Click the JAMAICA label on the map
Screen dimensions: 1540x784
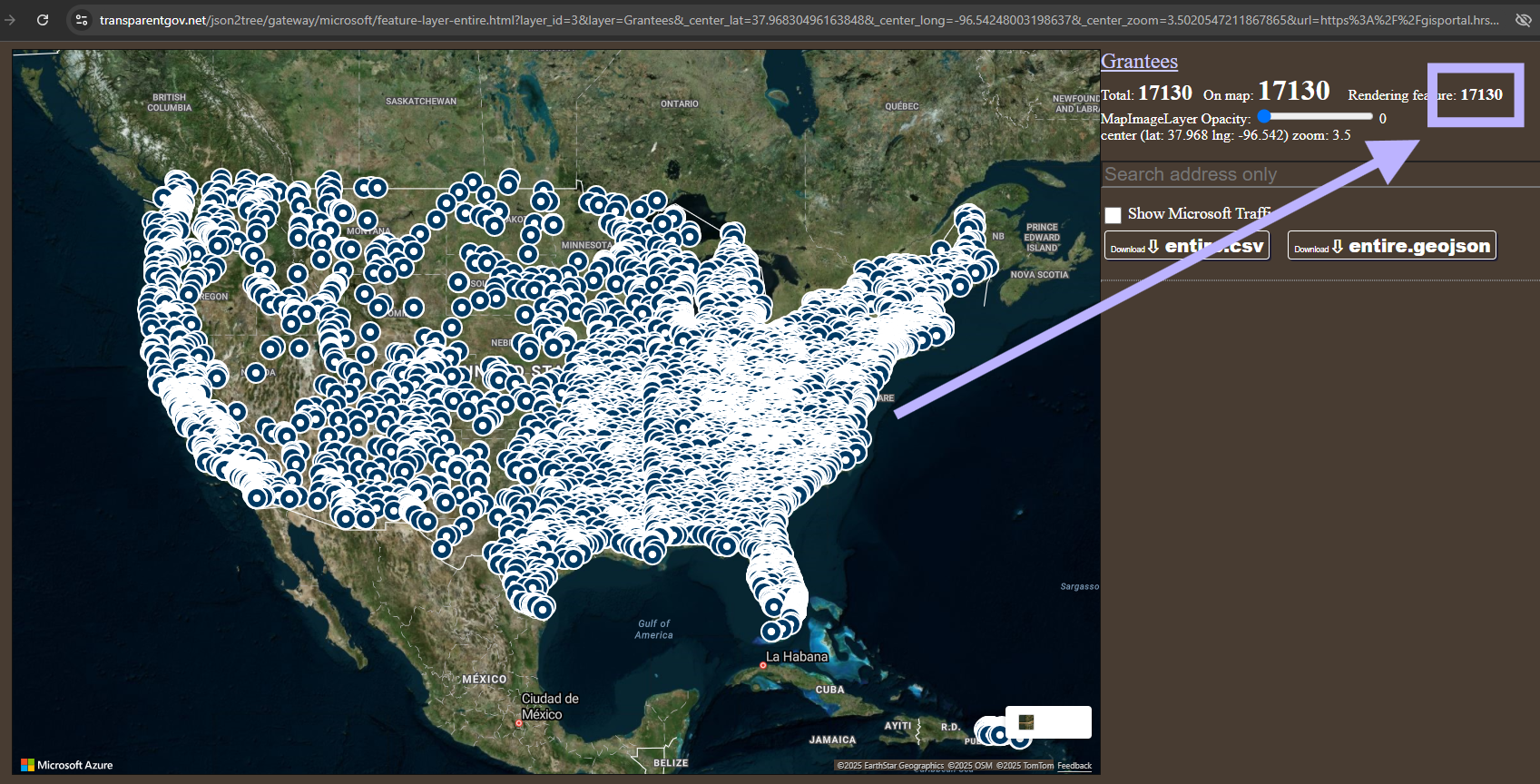(832, 740)
